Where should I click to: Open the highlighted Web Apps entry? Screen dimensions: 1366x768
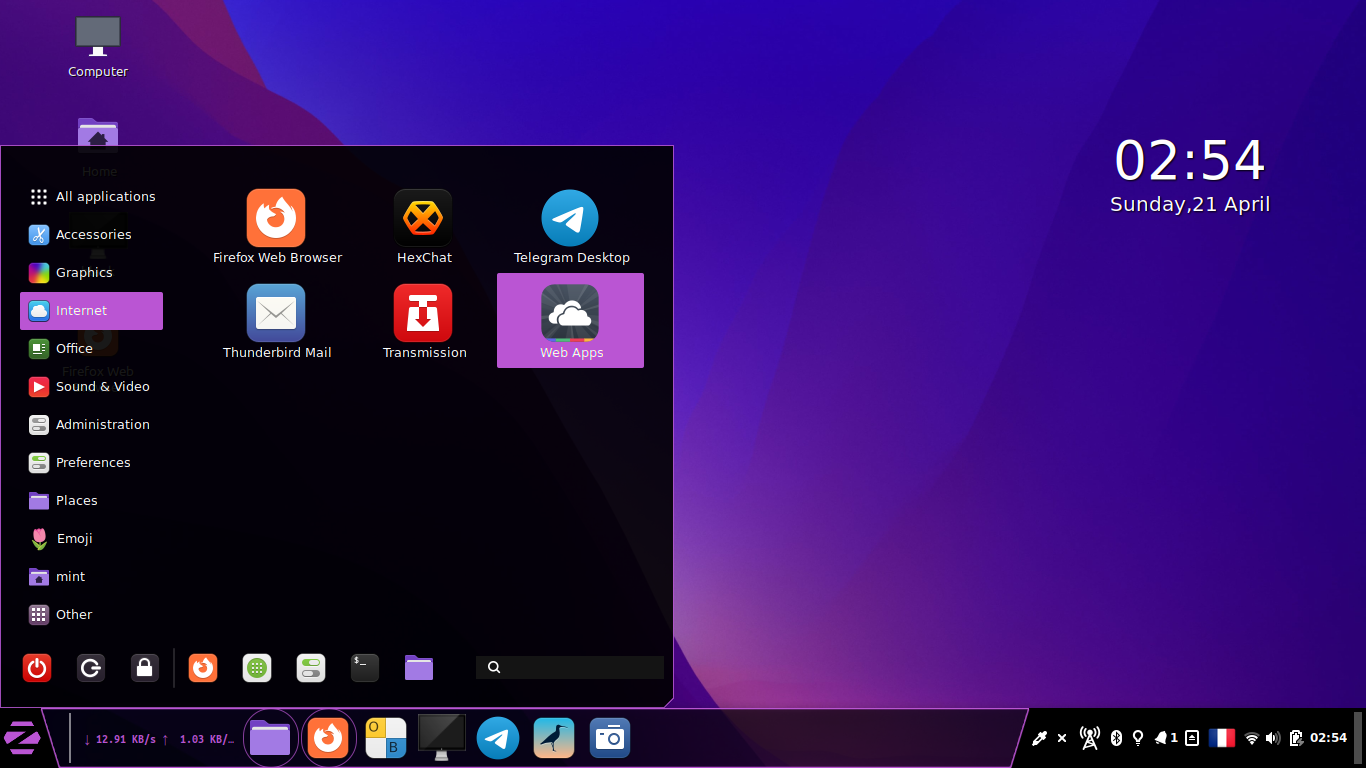click(x=571, y=322)
